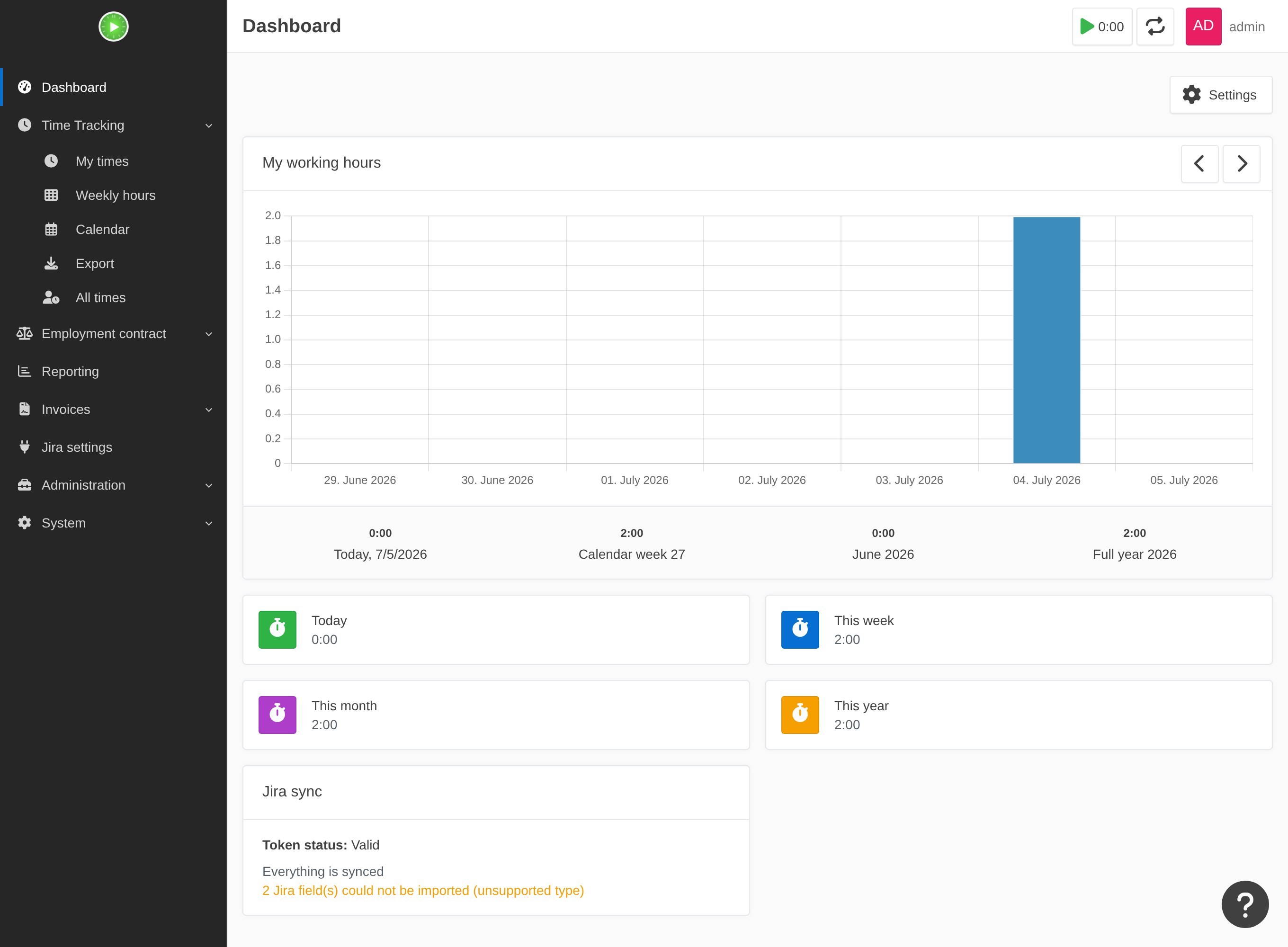Click the Administration toolbox icon

[25, 485]
